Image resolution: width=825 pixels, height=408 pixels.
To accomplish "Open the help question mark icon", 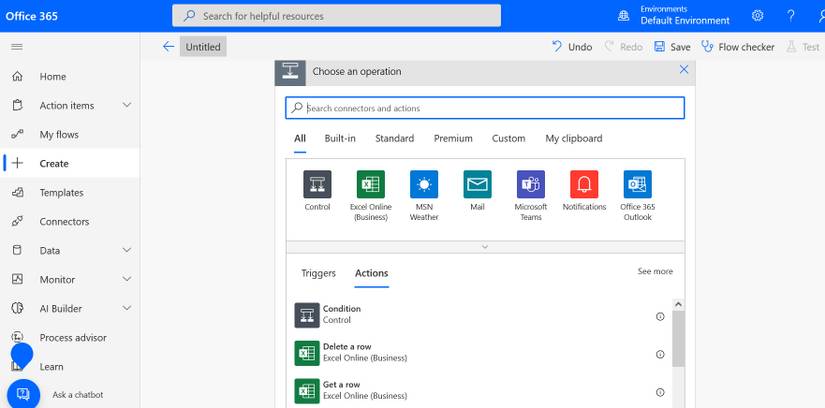I will 791,16.
